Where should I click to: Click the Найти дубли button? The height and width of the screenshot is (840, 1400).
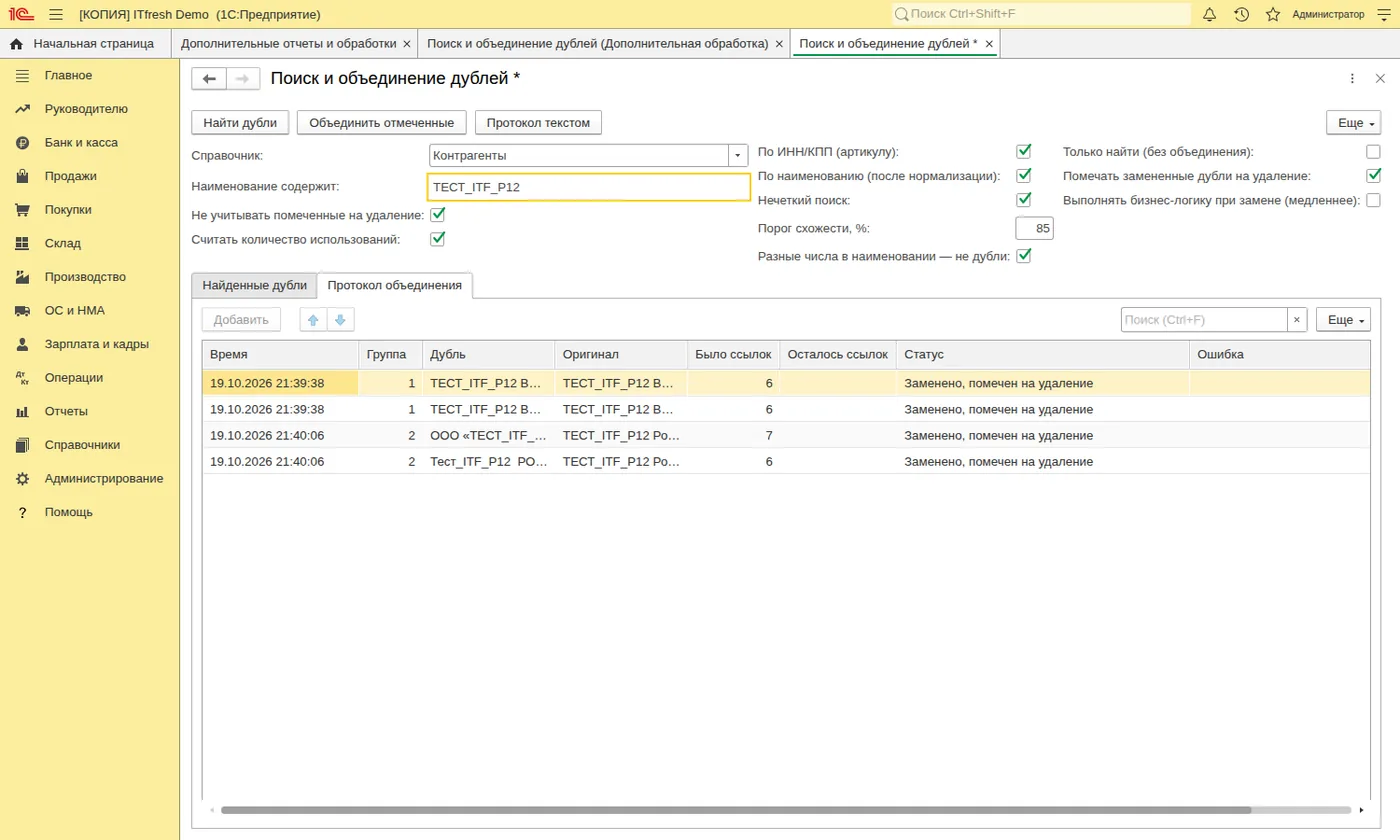click(240, 123)
